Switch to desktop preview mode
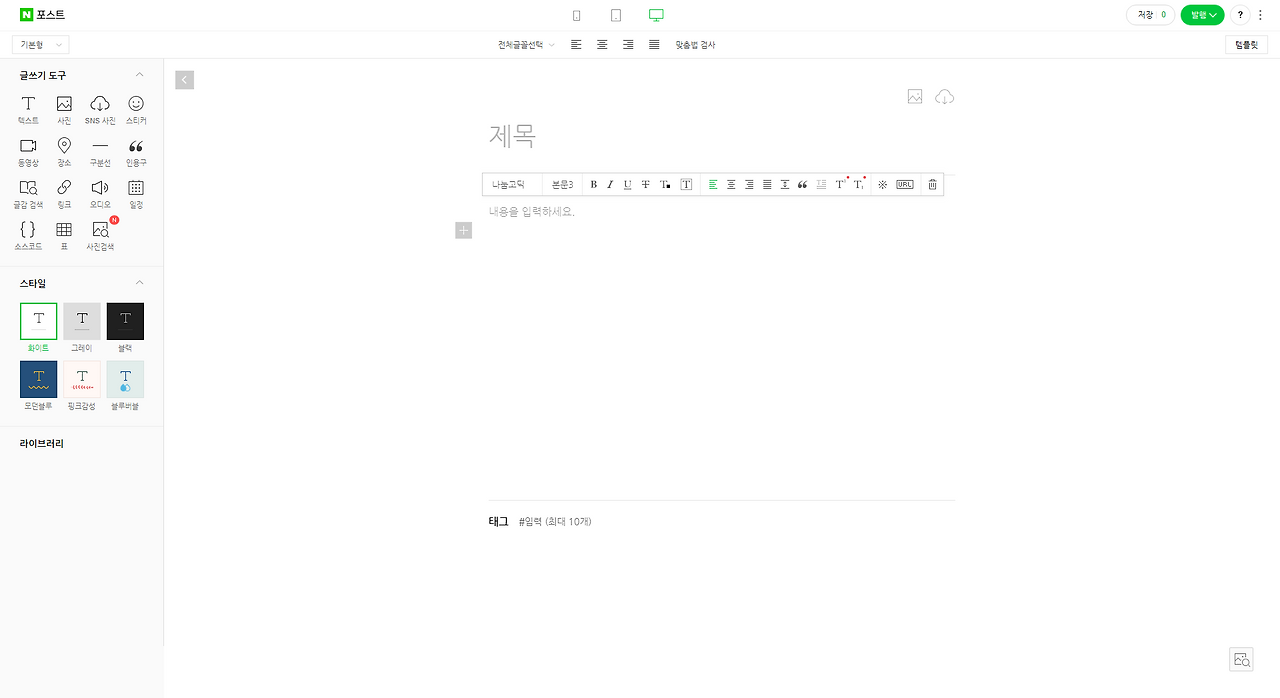Screen dimensions: 1280x698 coord(656,15)
